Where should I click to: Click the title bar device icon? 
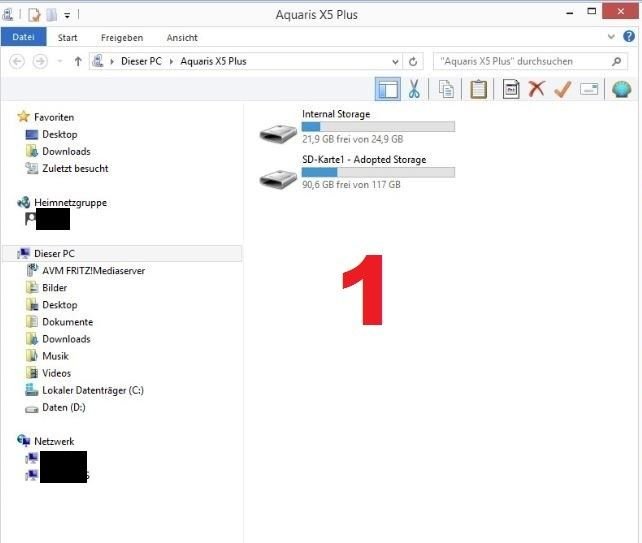[x=8, y=15]
